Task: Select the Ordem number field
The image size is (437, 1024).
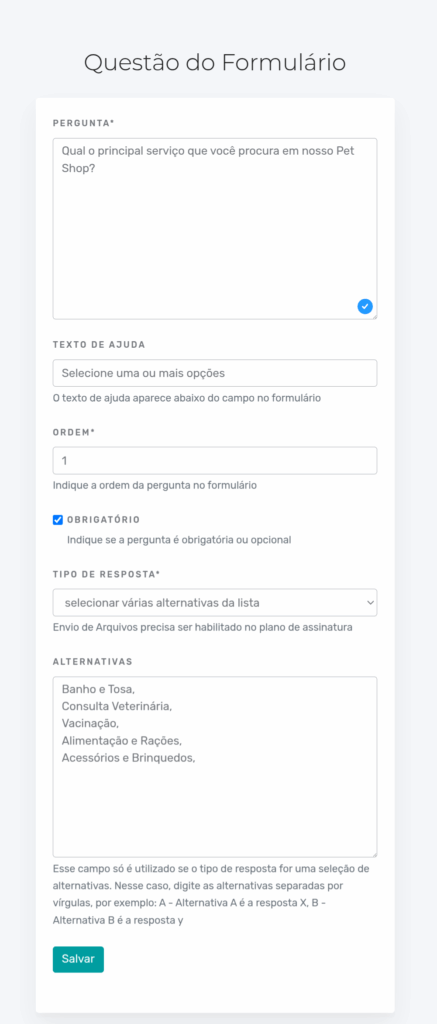Action: coord(215,460)
